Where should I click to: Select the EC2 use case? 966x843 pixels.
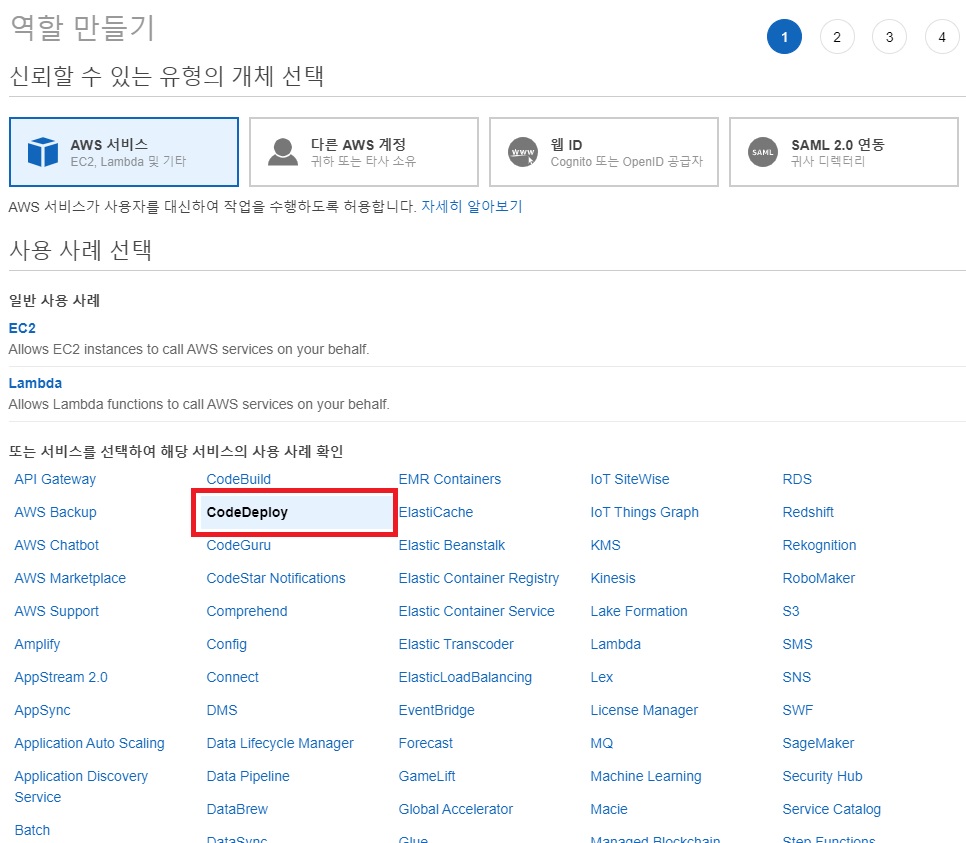tap(22, 328)
